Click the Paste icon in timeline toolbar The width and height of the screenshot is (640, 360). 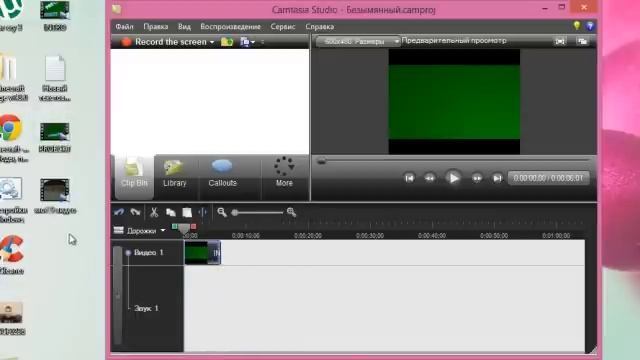pyautogui.click(x=187, y=212)
